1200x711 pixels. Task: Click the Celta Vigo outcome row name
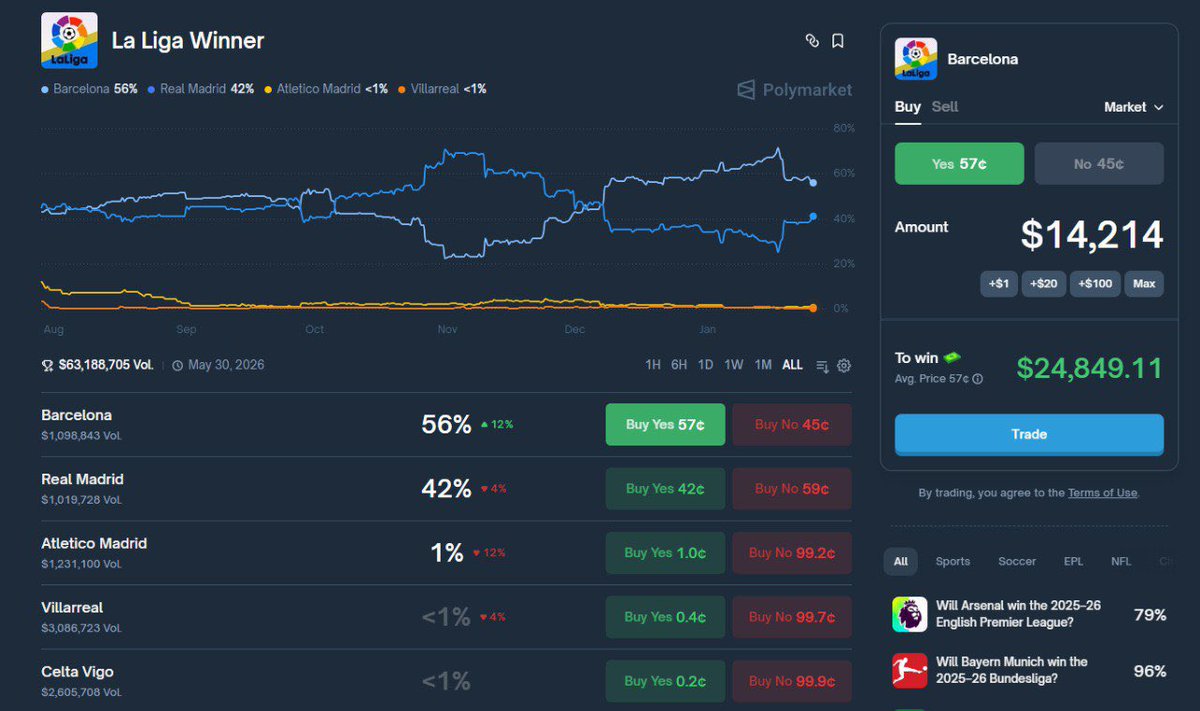tap(77, 671)
